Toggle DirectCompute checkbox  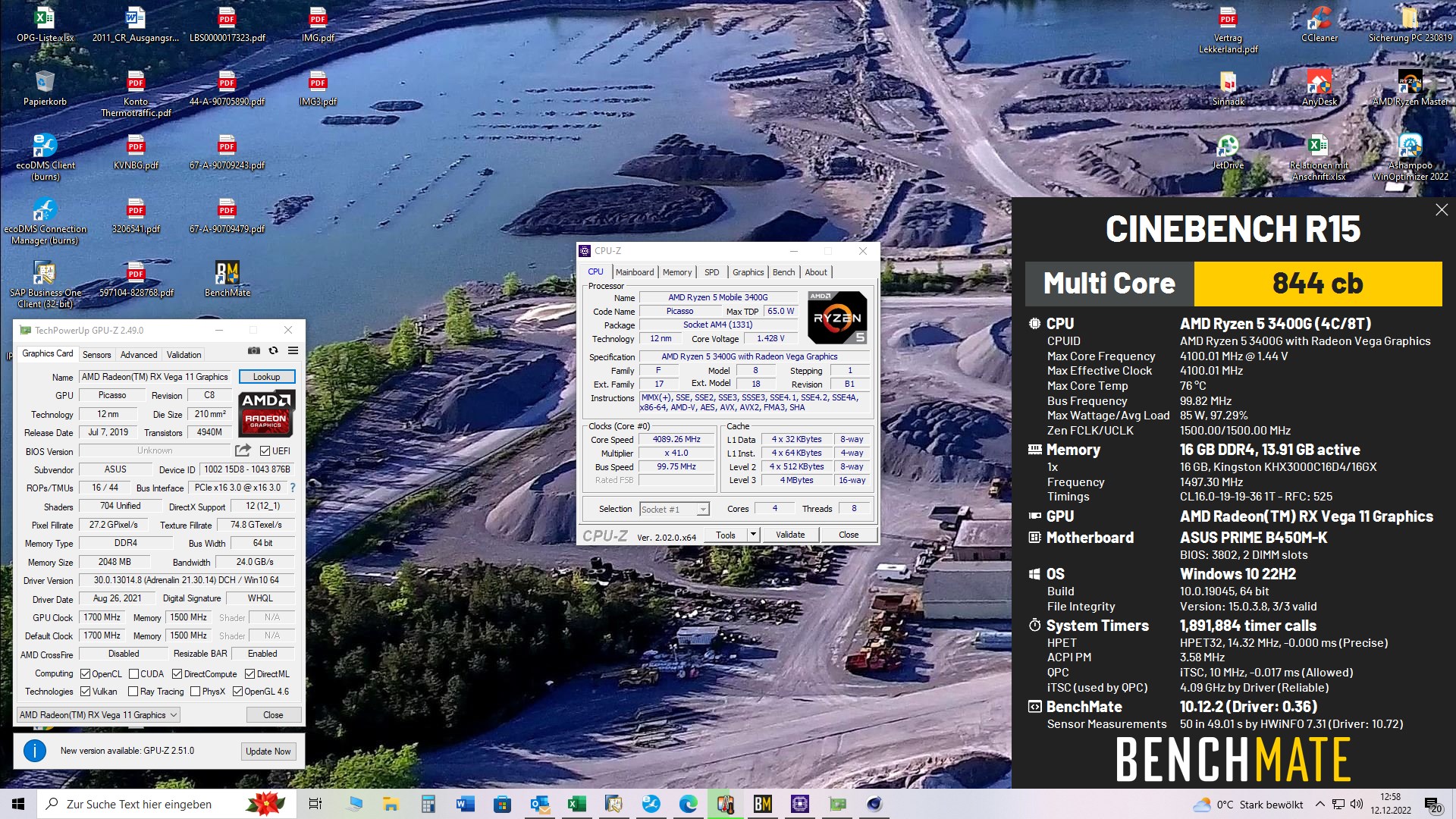point(177,673)
